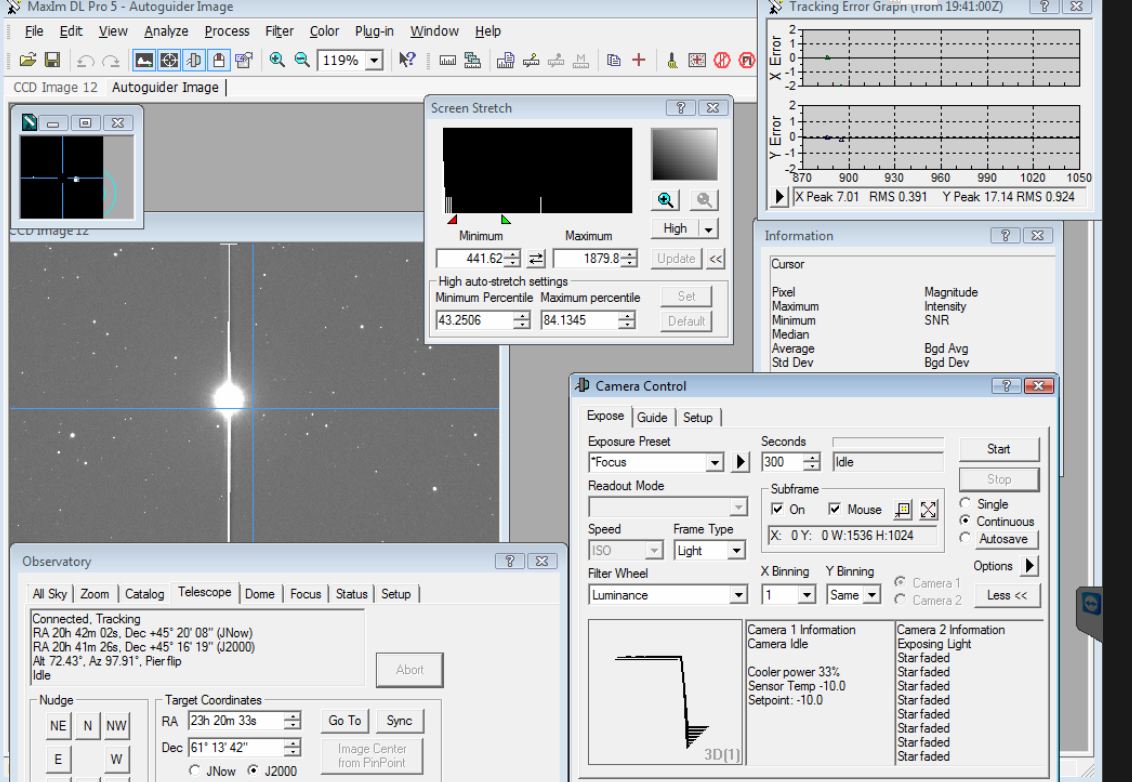Select the Single exposure radio button
This screenshot has width=1132, height=782.
tap(965, 503)
